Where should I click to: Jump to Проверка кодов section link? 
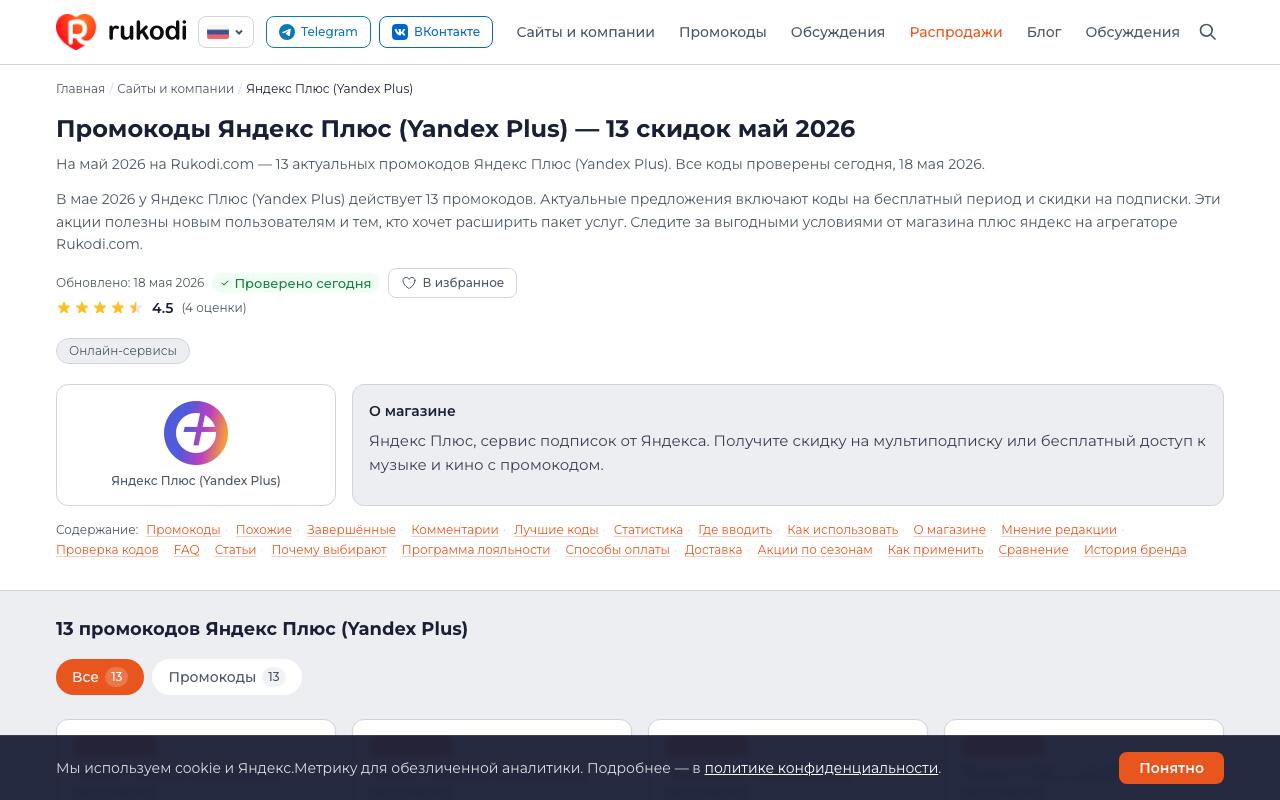pyautogui.click(x=107, y=550)
